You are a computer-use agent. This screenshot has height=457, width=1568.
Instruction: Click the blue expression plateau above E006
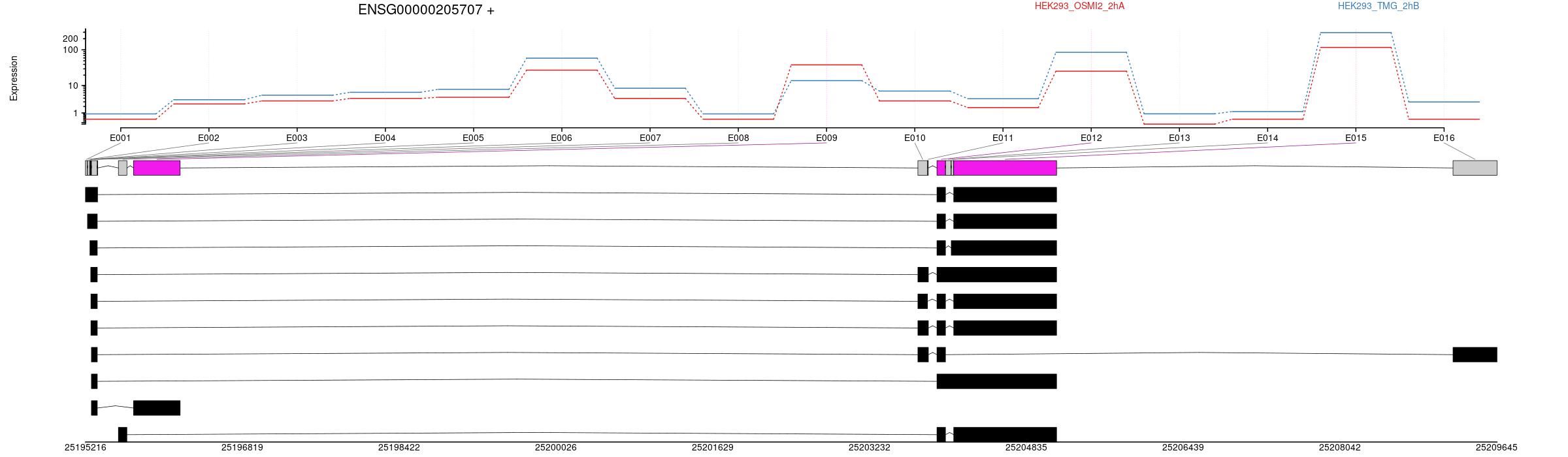pyautogui.click(x=561, y=58)
